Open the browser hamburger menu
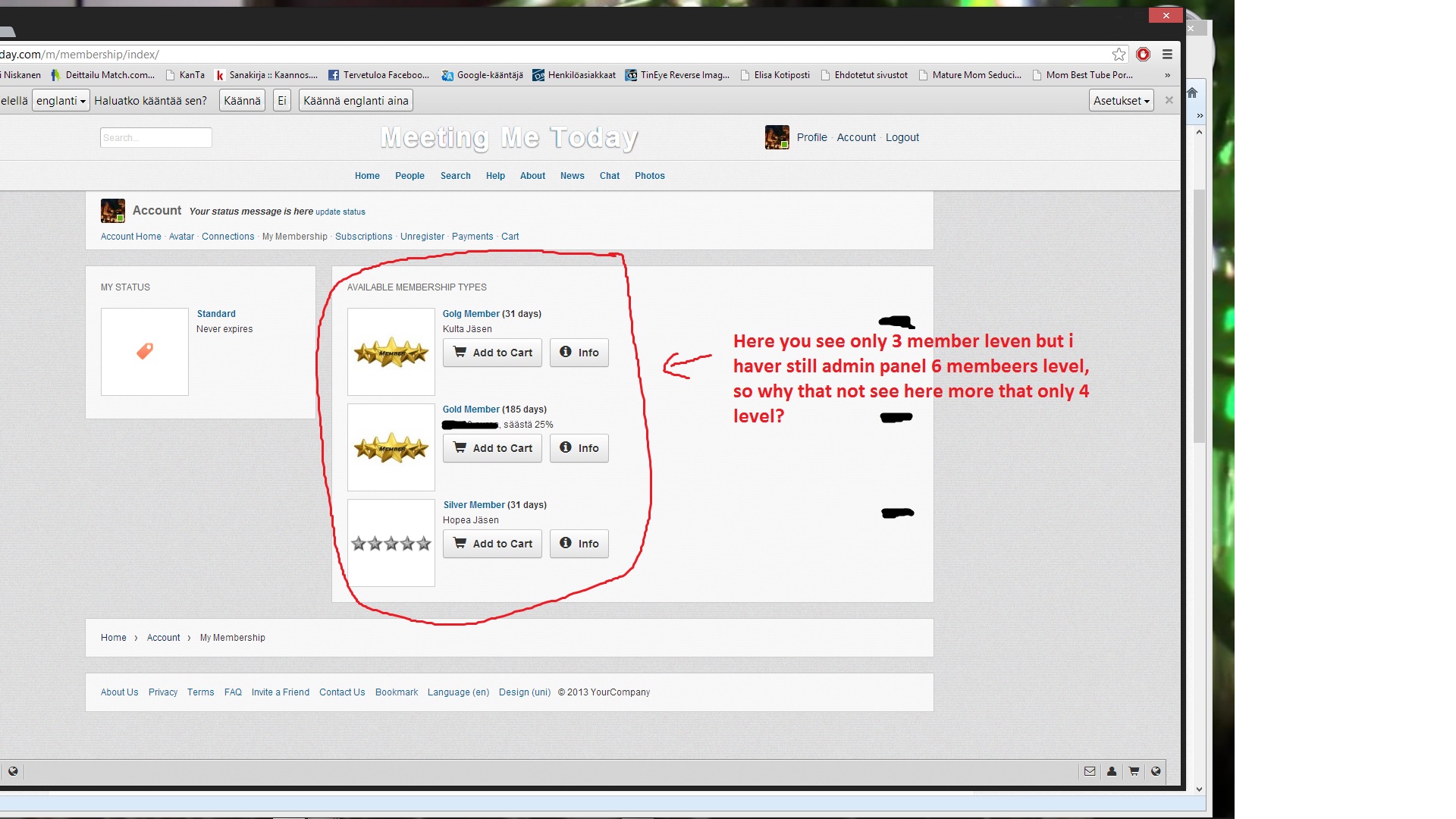 pyautogui.click(x=1167, y=55)
